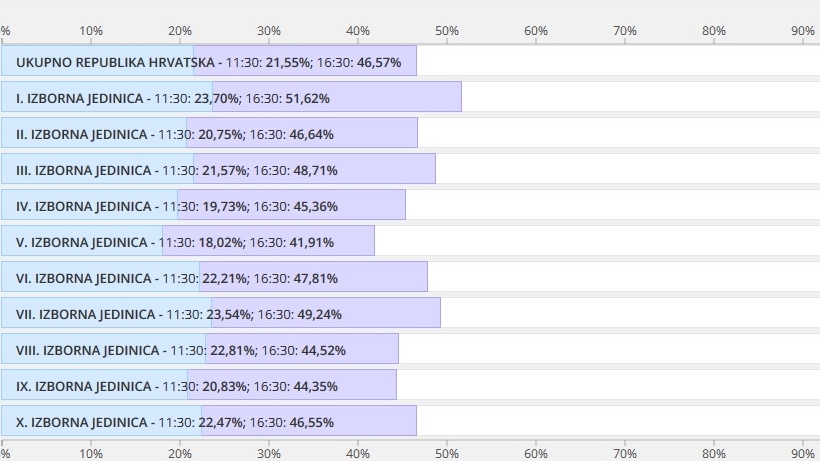820x461 pixels.
Task: Click the I. IZBORNA JEDINICA row label
Action: tap(81, 98)
